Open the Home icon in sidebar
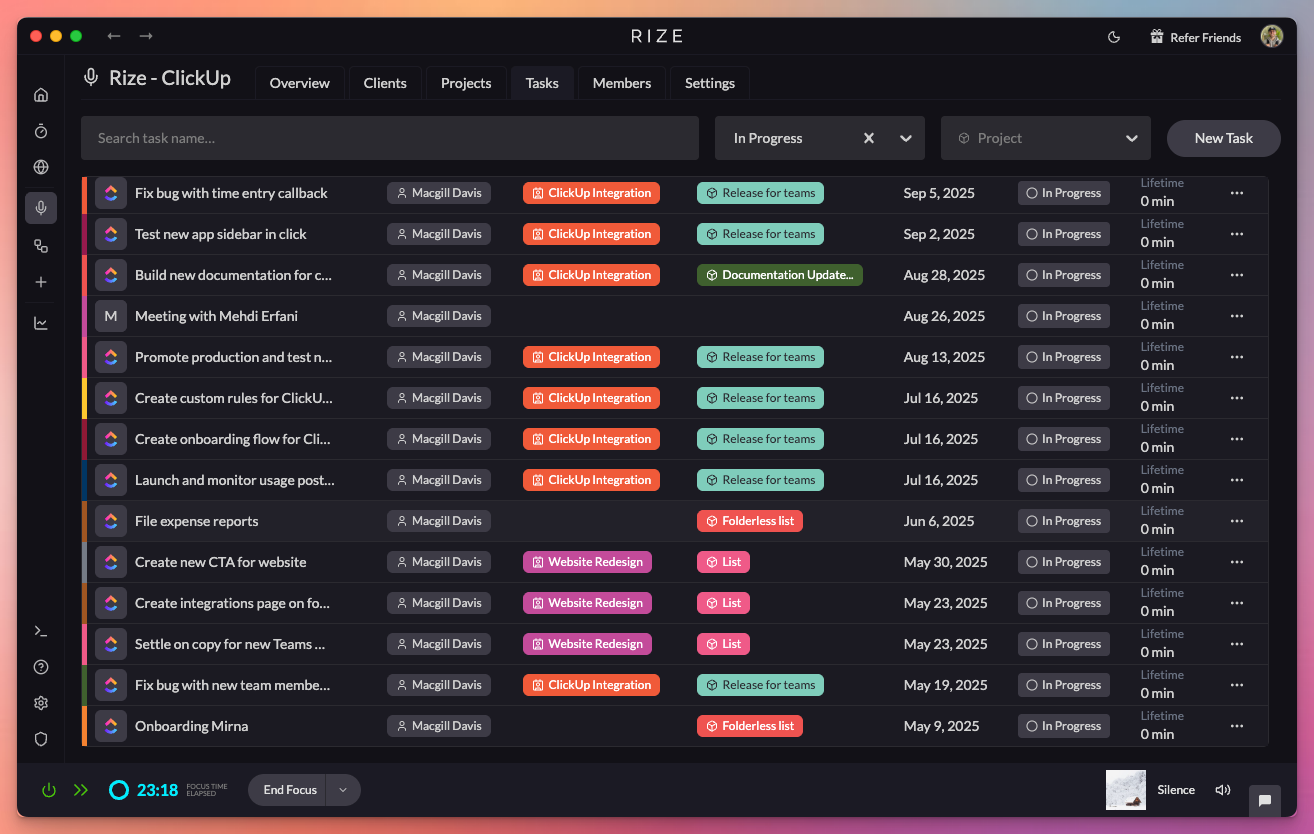1314x834 pixels. 41,95
